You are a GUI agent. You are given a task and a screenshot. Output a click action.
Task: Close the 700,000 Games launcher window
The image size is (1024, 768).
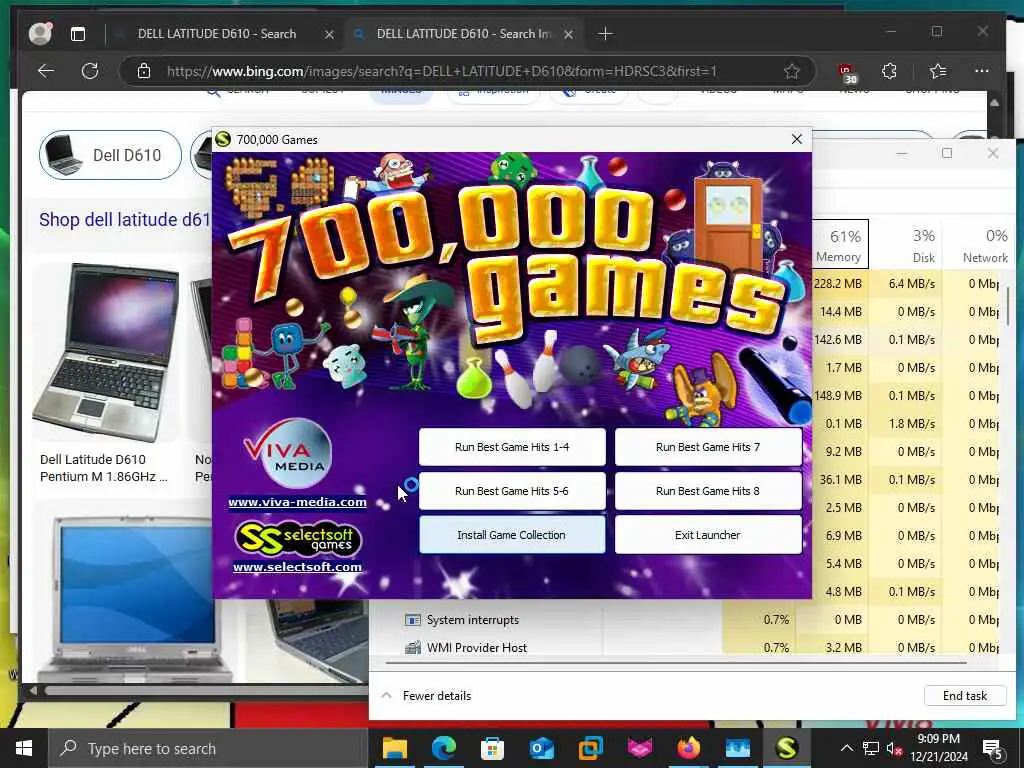pyautogui.click(x=797, y=139)
